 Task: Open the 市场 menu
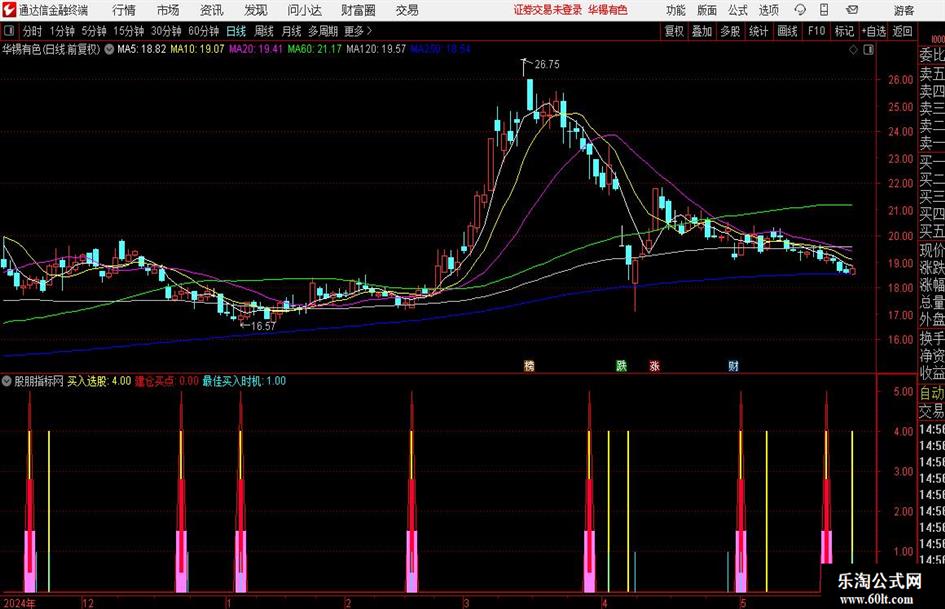pos(168,10)
